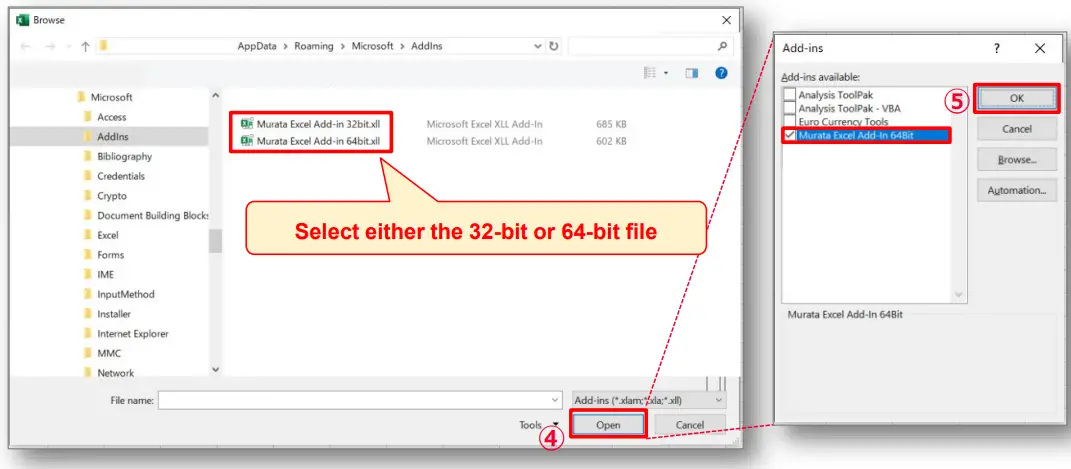1071x469 pixels.
Task: Click the Open button
Action: (x=608, y=425)
